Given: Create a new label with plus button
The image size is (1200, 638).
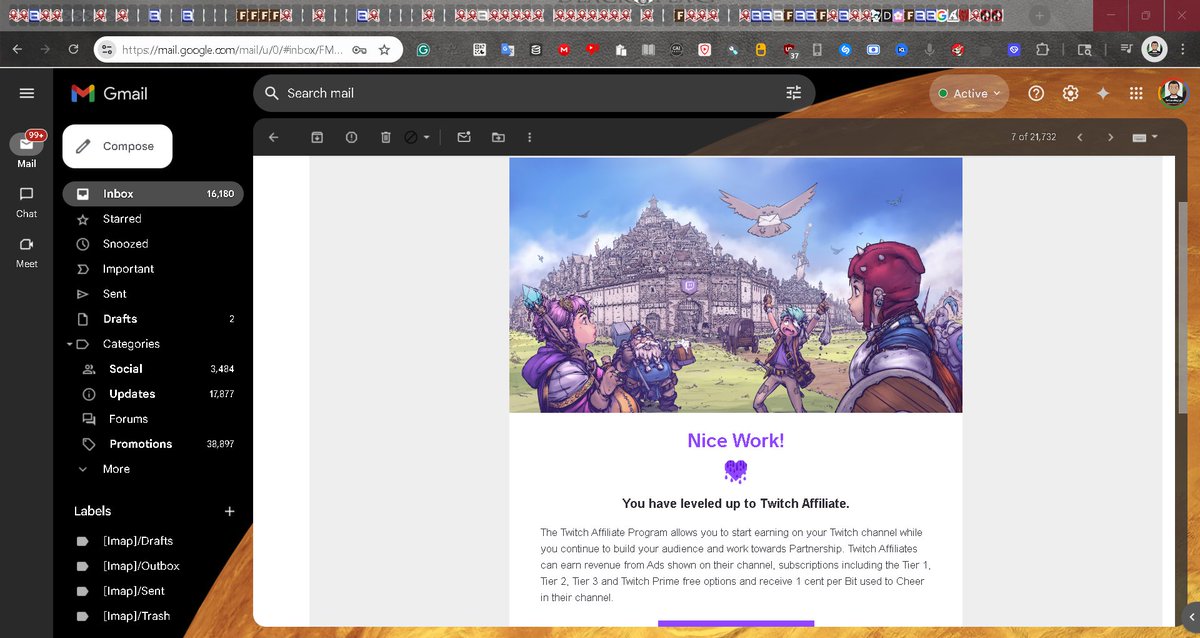Looking at the screenshot, I should click(x=229, y=511).
